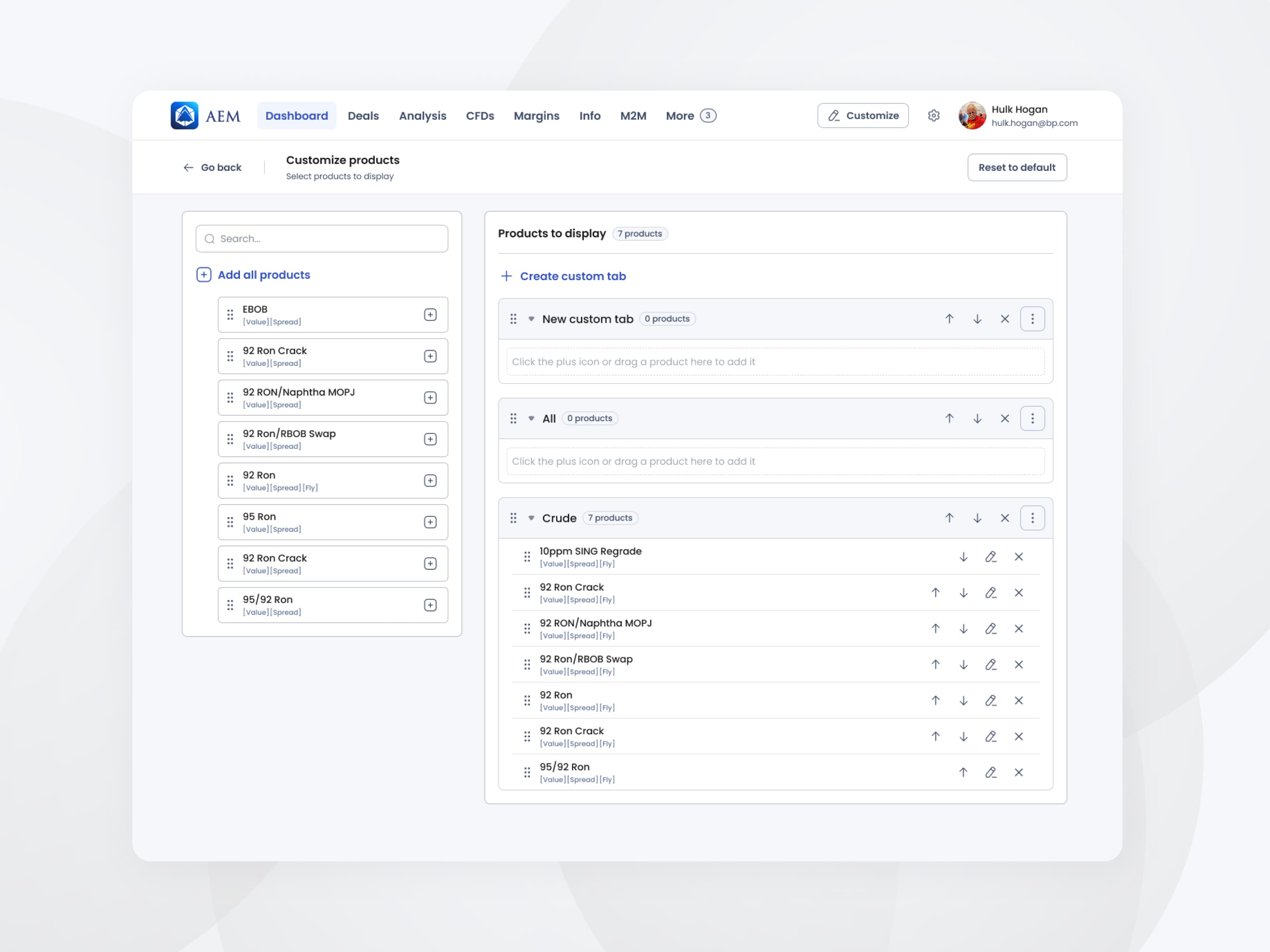Open the settings gear icon
The height and width of the screenshot is (952, 1270).
pyautogui.click(x=933, y=115)
